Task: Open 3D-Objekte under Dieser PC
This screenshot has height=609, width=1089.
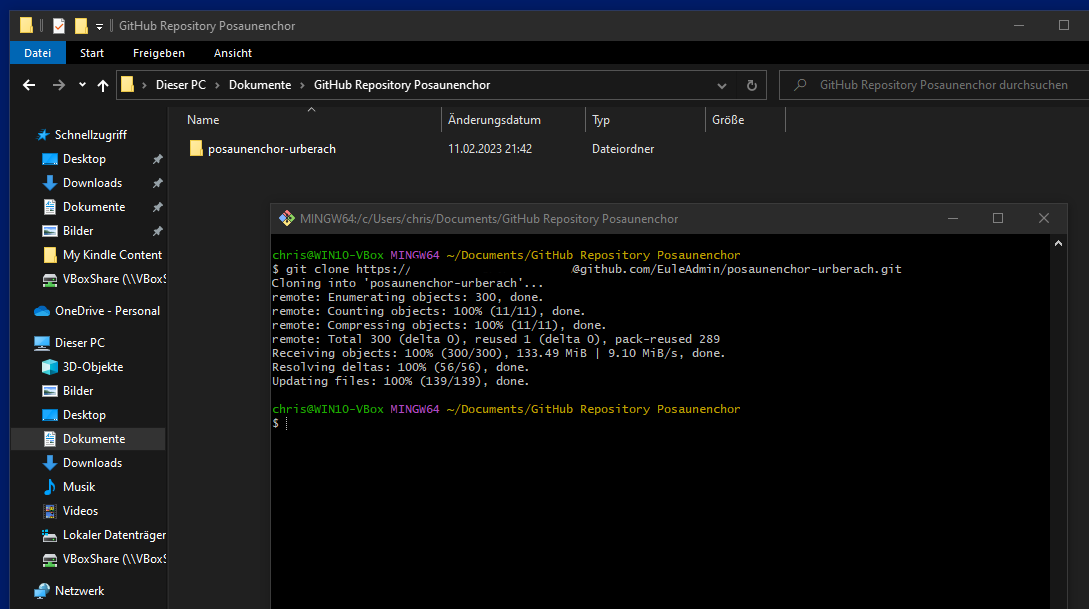Action: pos(92,367)
